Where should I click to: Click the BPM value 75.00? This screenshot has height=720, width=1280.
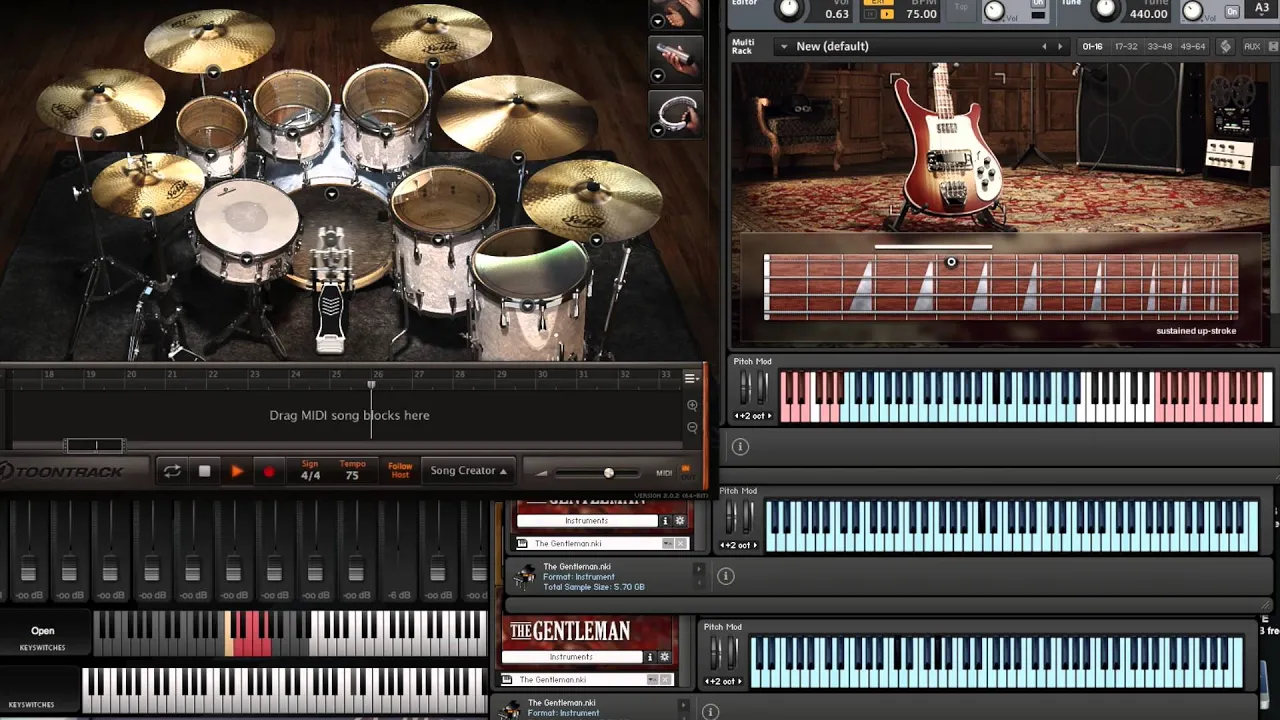point(921,14)
